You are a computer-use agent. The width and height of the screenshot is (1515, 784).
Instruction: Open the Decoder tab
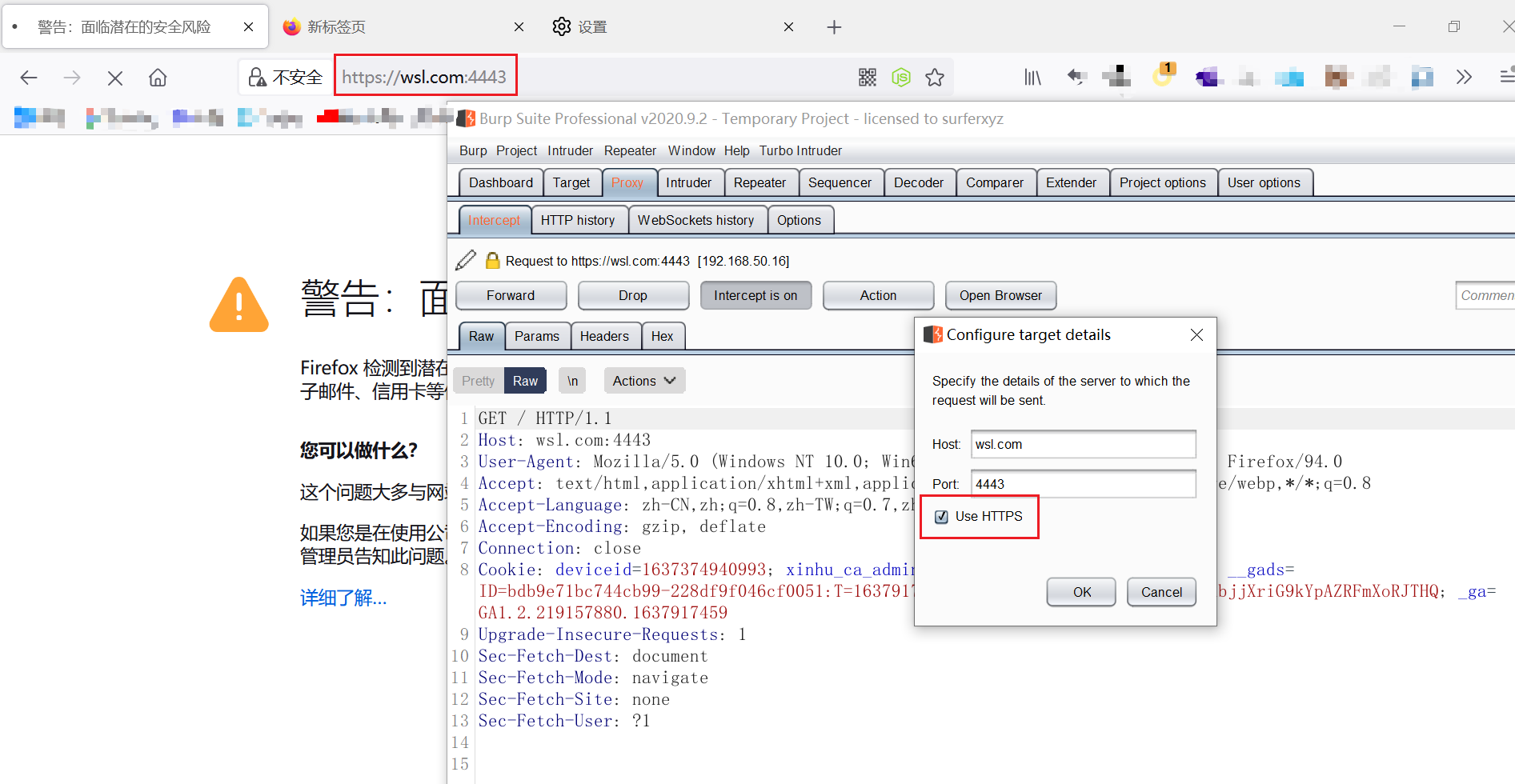point(919,182)
